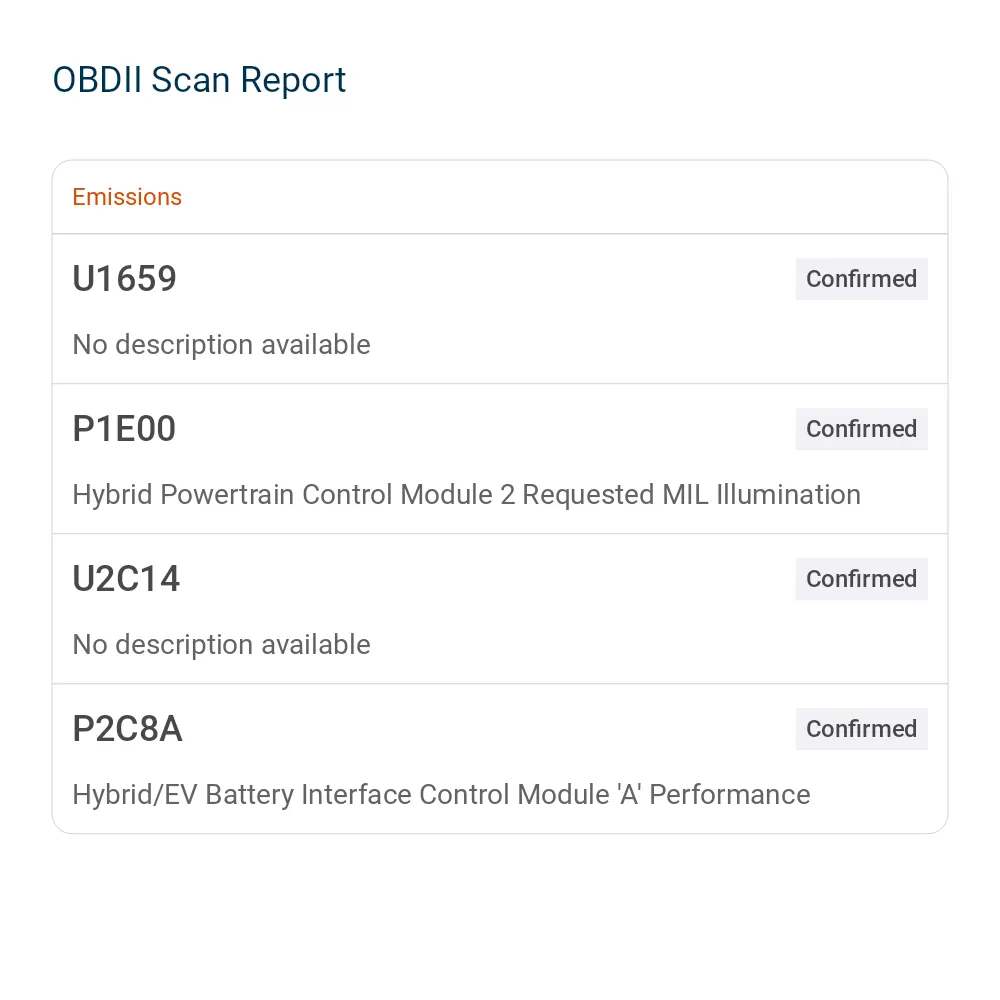The height and width of the screenshot is (1000, 1000).
Task: Click the OBDII Scan Report title
Action: pos(199,80)
